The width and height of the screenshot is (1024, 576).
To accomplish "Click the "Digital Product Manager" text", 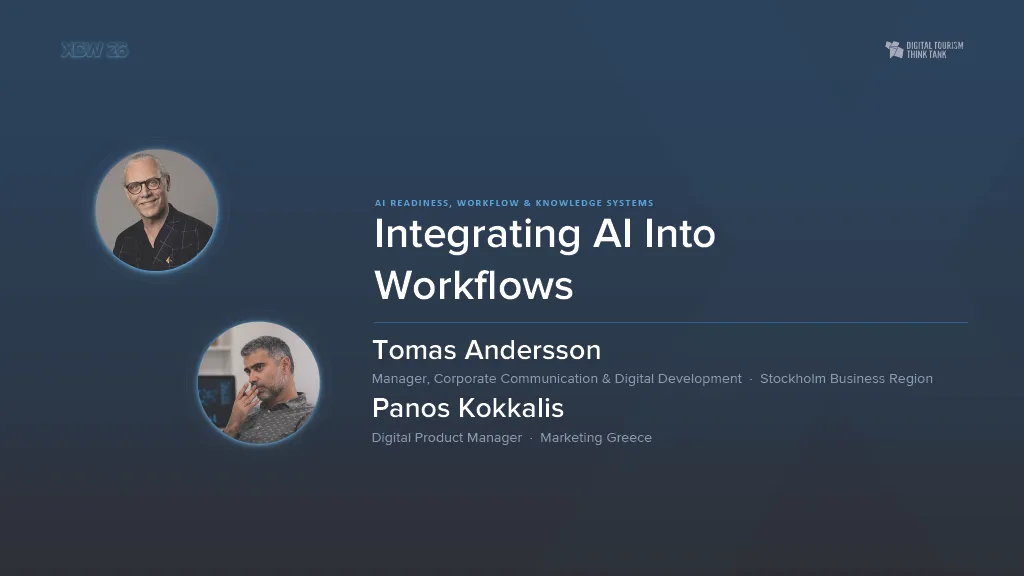I will [447, 438].
